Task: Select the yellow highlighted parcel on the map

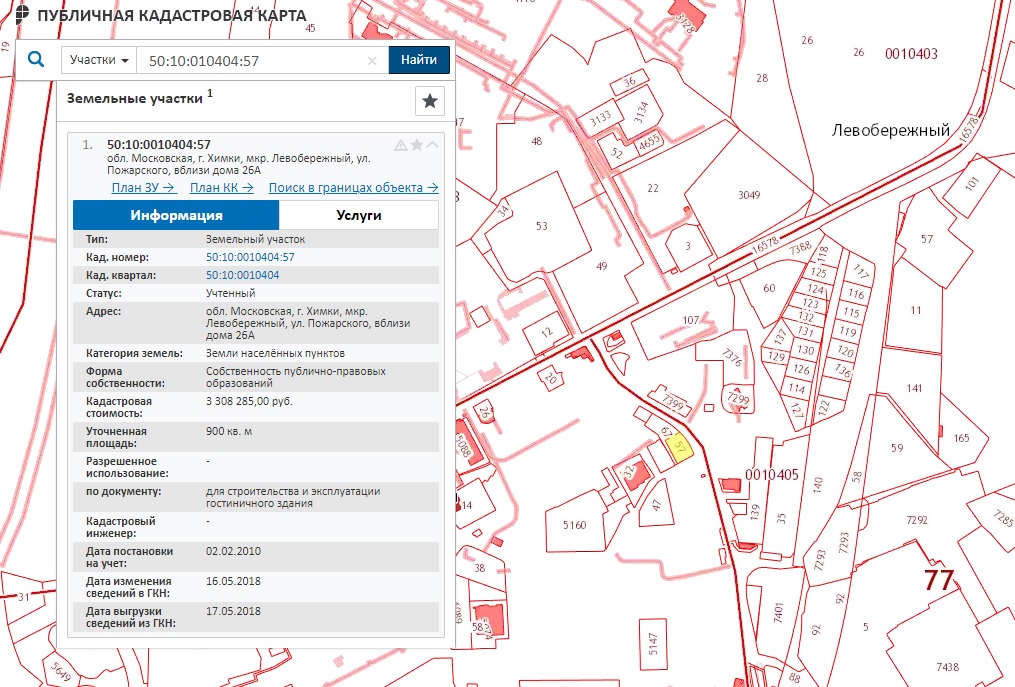Action: (x=680, y=448)
